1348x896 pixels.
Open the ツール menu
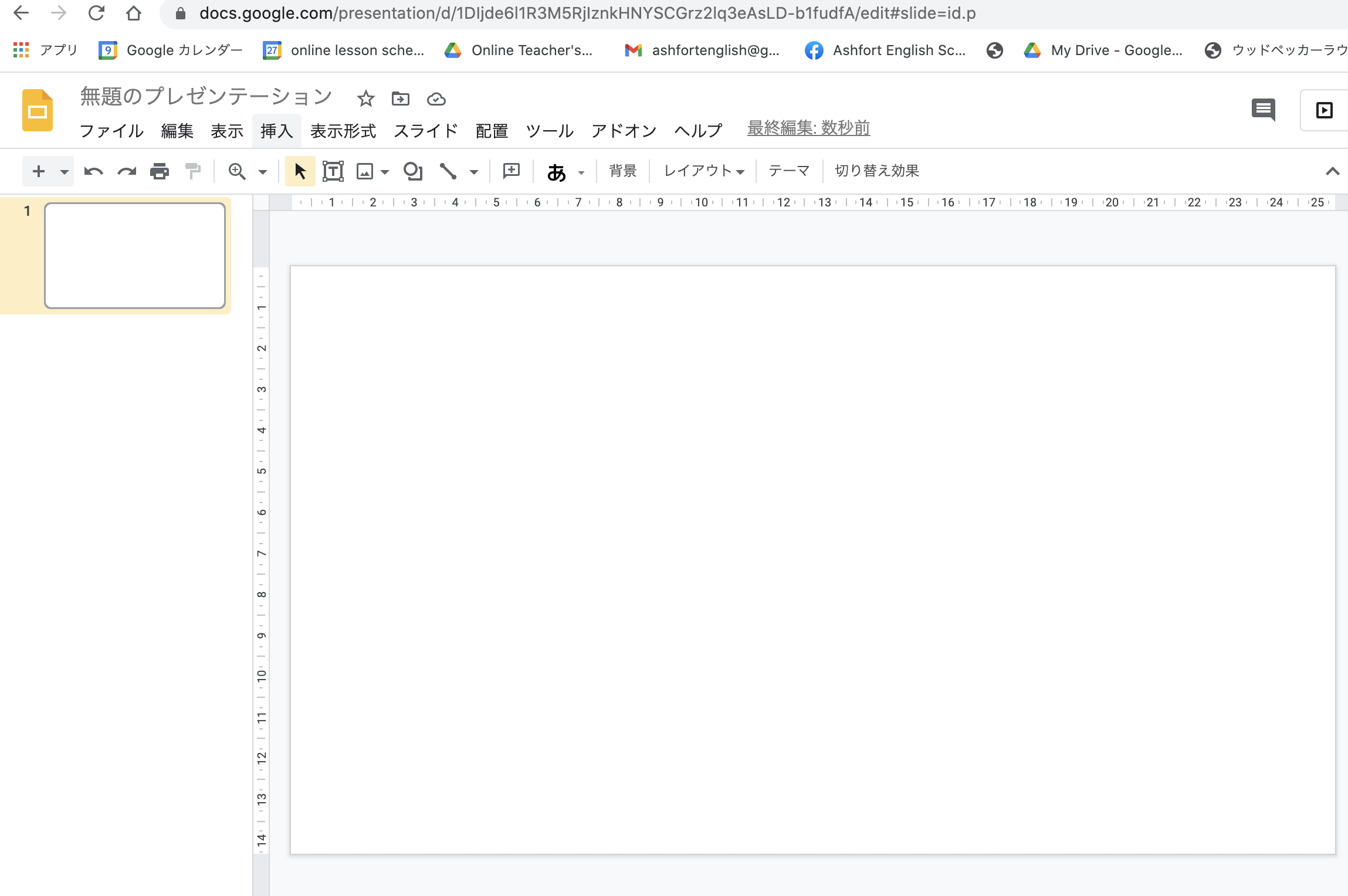click(x=550, y=131)
